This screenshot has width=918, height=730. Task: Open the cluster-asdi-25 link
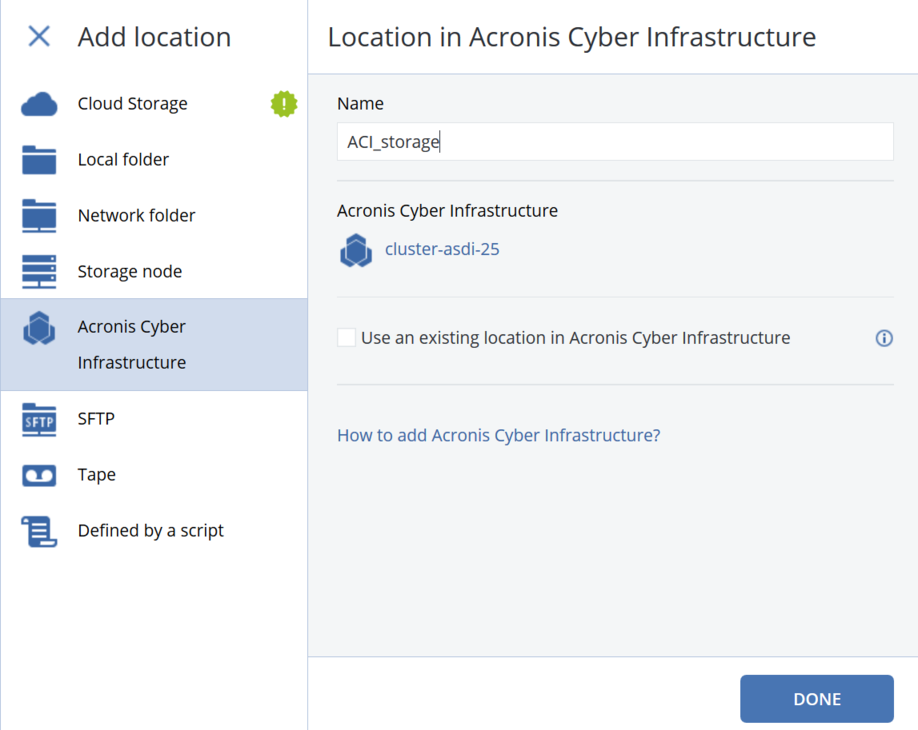pyautogui.click(x=442, y=249)
